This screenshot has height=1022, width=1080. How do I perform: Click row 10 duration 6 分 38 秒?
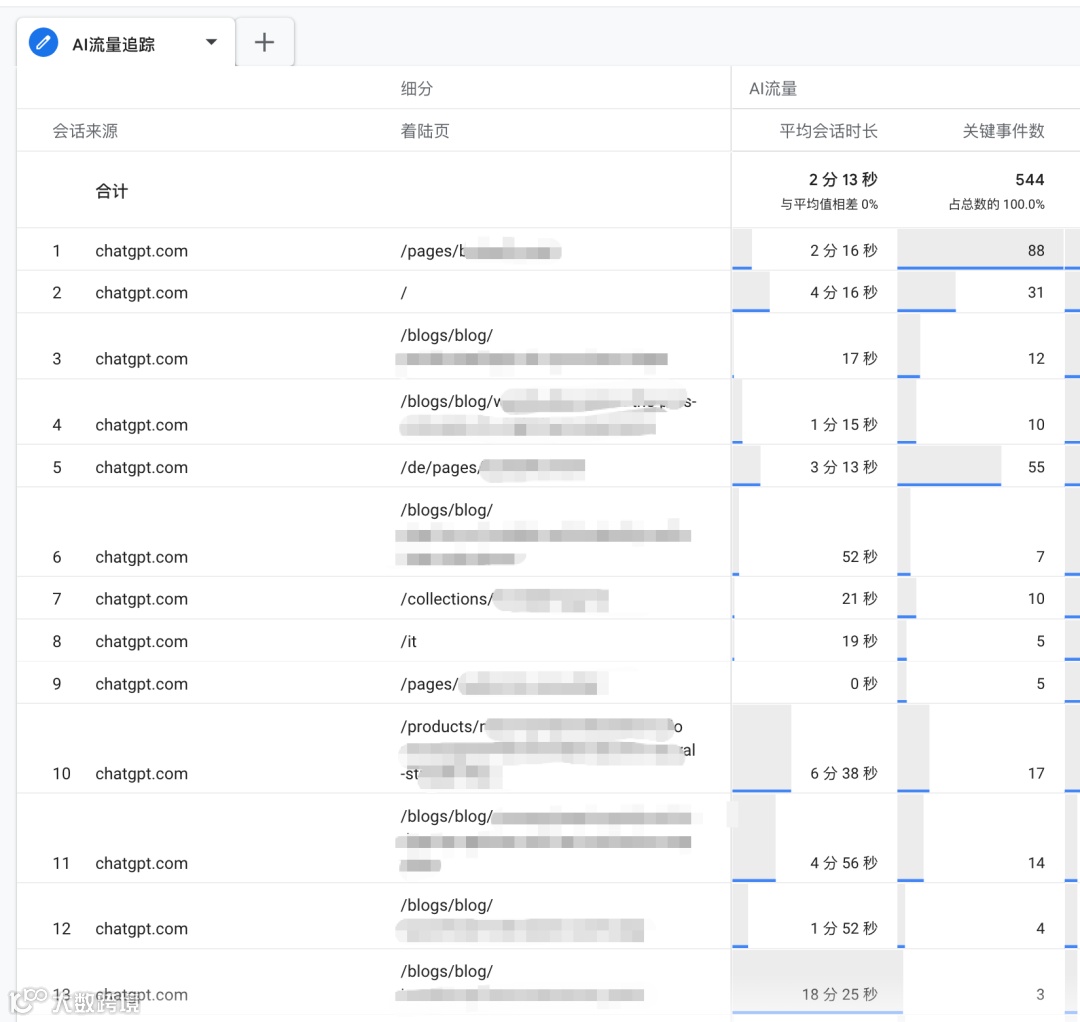[844, 773]
